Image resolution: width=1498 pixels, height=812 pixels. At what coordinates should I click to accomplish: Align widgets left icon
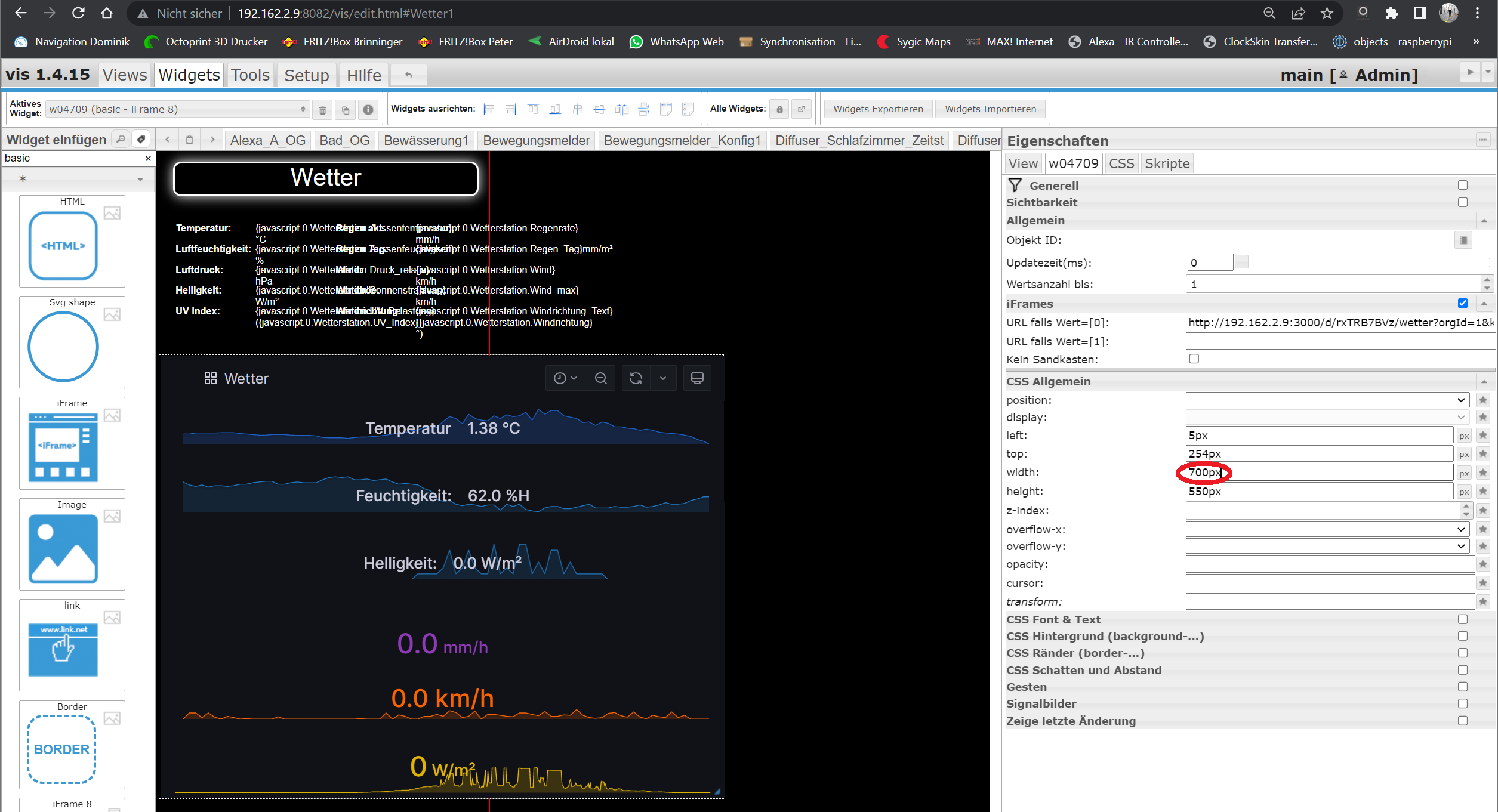pyautogui.click(x=489, y=109)
